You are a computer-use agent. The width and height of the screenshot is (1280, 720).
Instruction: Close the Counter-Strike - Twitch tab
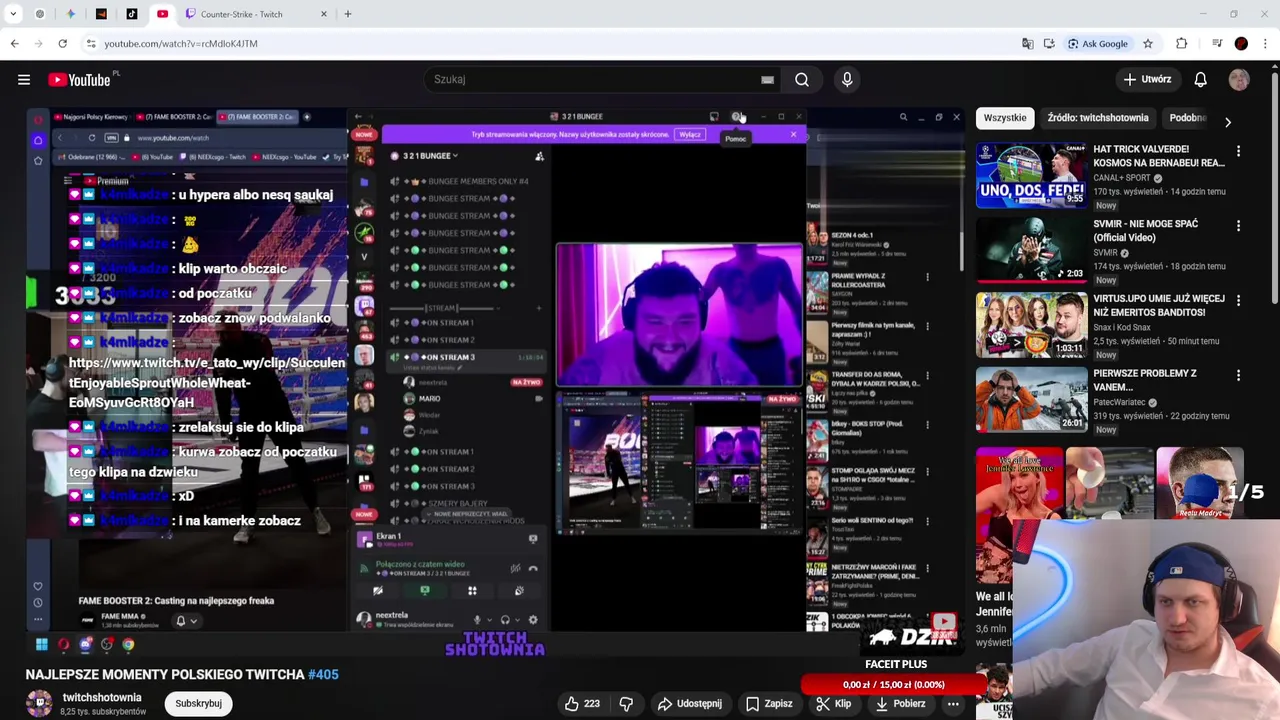323,14
